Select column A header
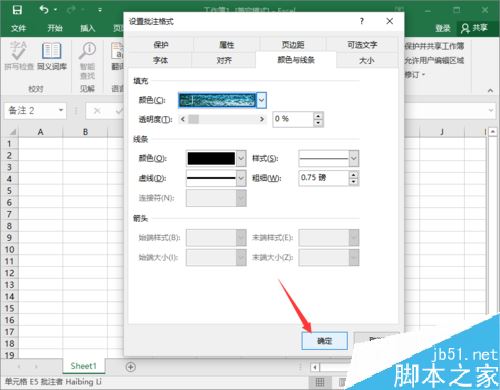Viewport: 500px width, 390px height. click(40, 132)
